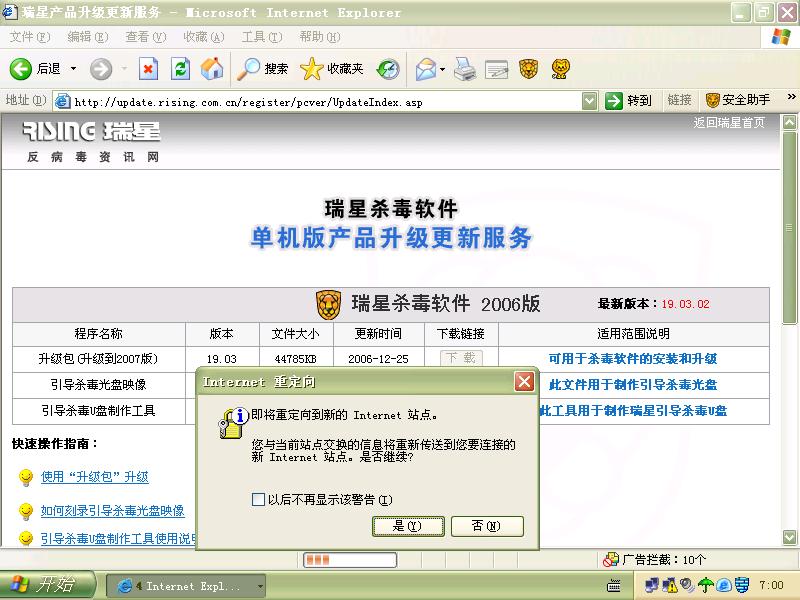Image resolution: width=800 pixels, height=600 pixels.
Task: Close the Internet 重定向 dialog
Action: (x=524, y=381)
